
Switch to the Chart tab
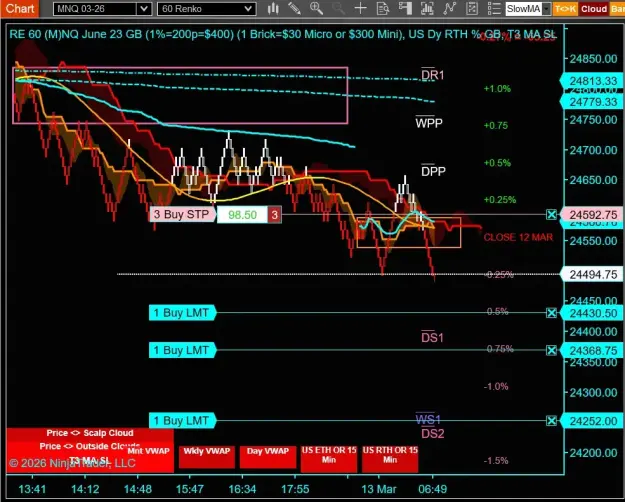pyautogui.click(x=20, y=8)
